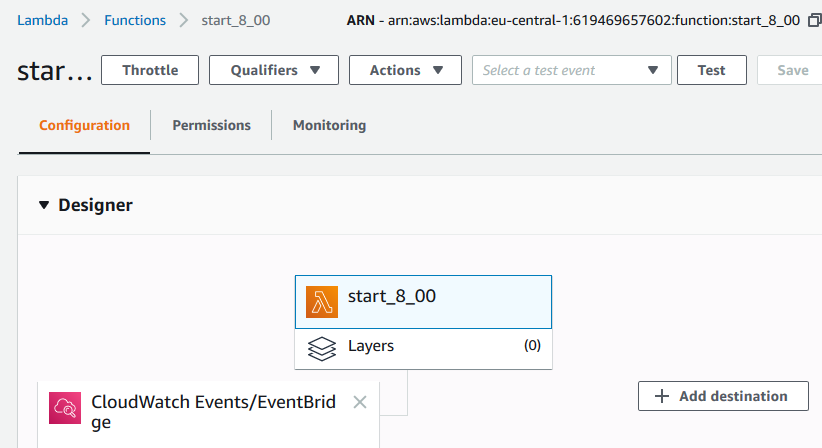
Task: Switch to the Configuration tab
Action: coord(84,125)
